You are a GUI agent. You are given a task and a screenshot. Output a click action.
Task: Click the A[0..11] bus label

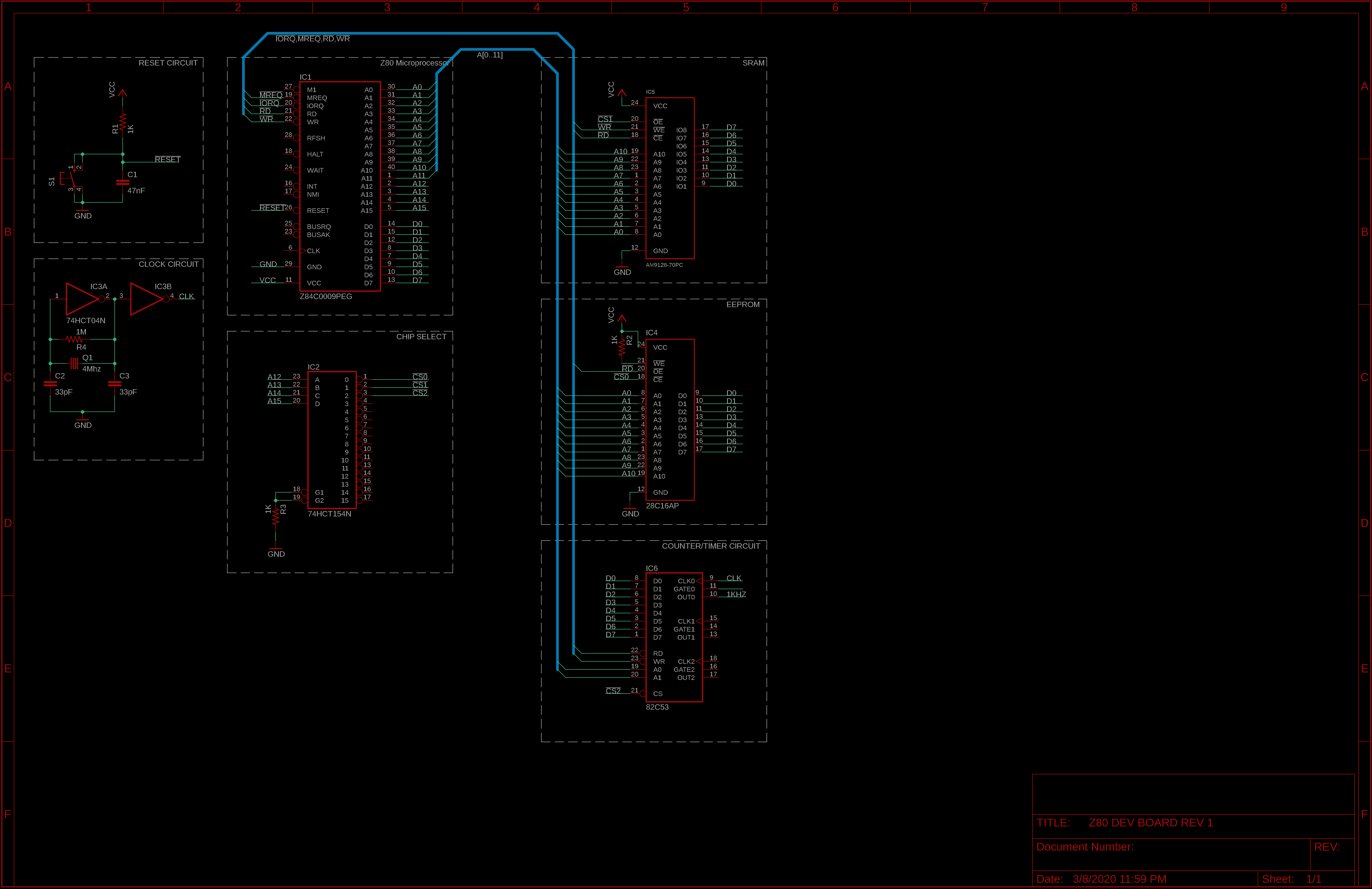point(490,55)
